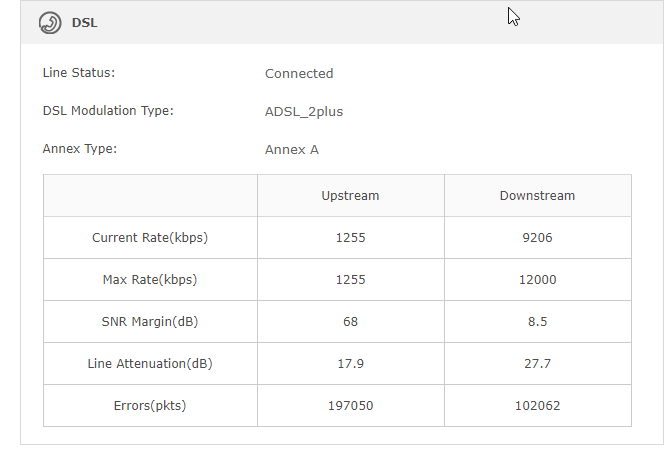
Task: Click the Downstream column header
Action: [538, 195]
